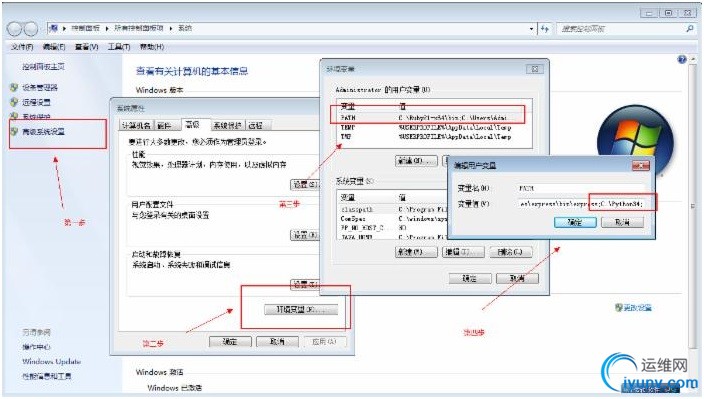Click 确定 in Environment Variables dialog
The image size is (704, 399).
pos(470,278)
